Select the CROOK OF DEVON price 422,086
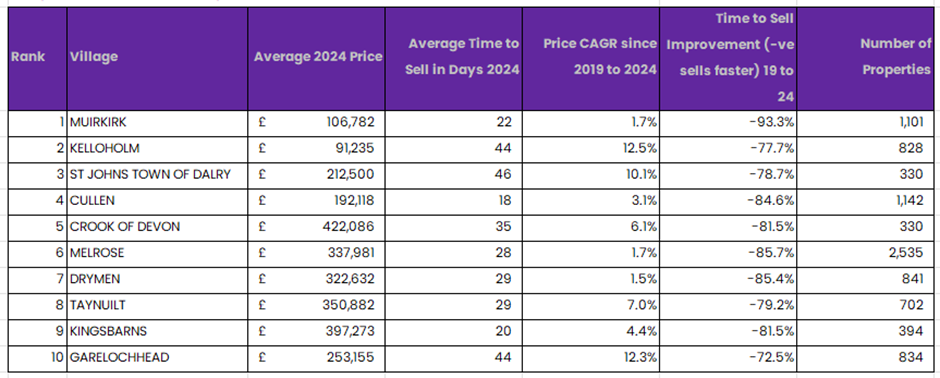The image size is (940, 378). (x=316, y=227)
